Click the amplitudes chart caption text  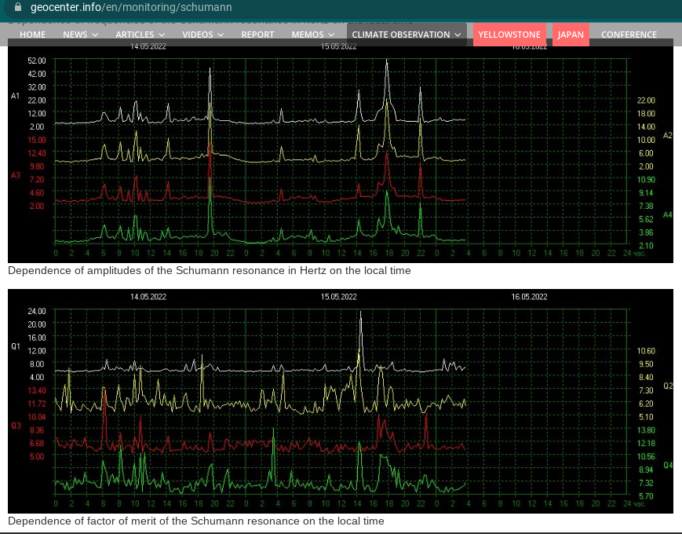pyautogui.click(x=209, y=270)
